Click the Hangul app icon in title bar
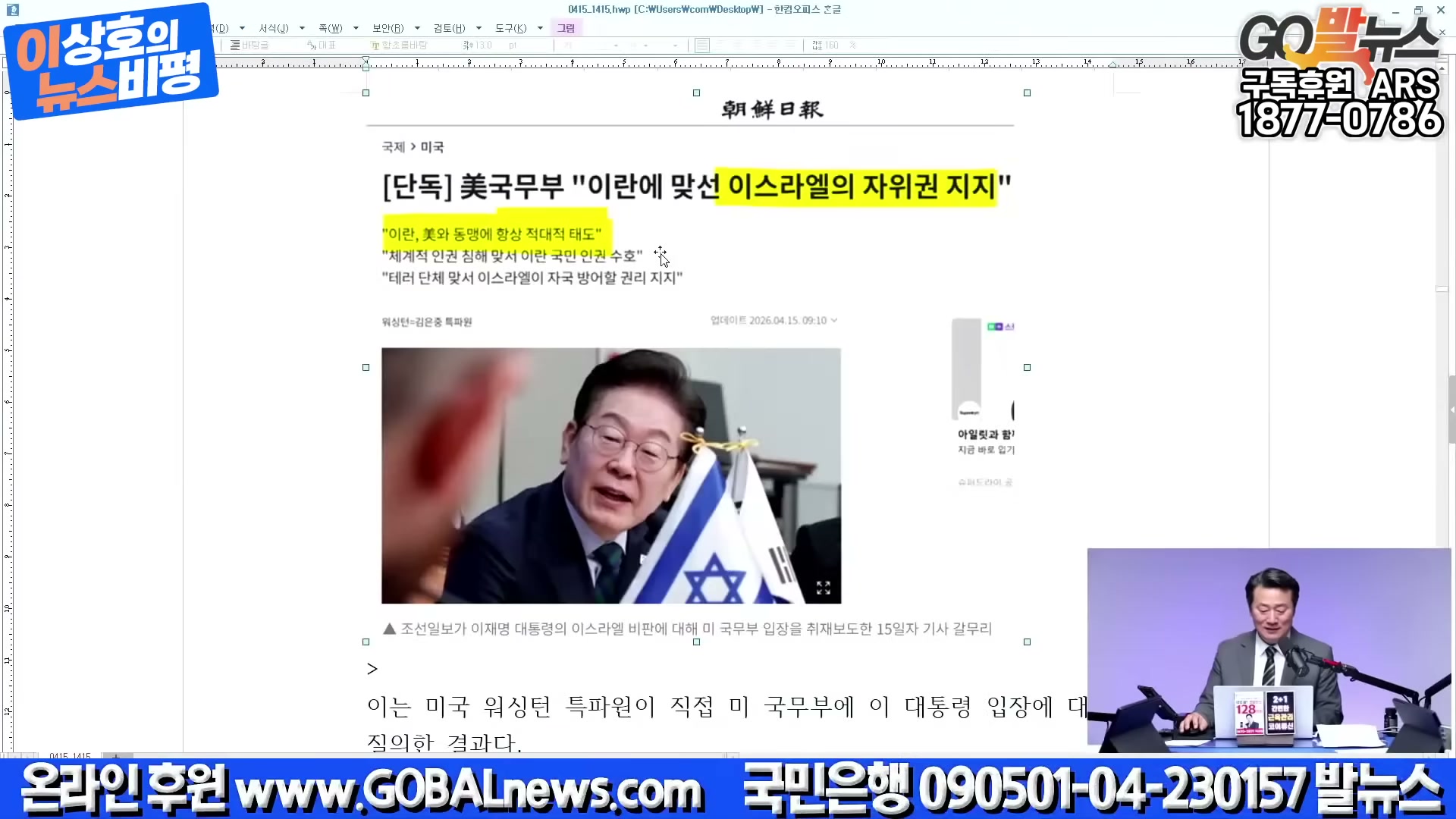 point(13,10)
